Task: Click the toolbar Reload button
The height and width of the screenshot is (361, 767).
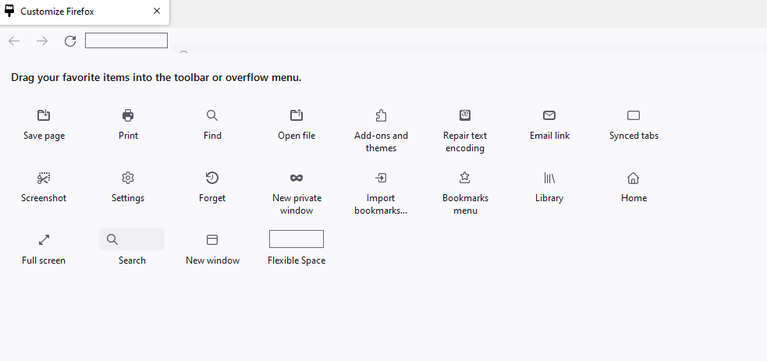Action: pyautogui.click(x=70, y=41)
